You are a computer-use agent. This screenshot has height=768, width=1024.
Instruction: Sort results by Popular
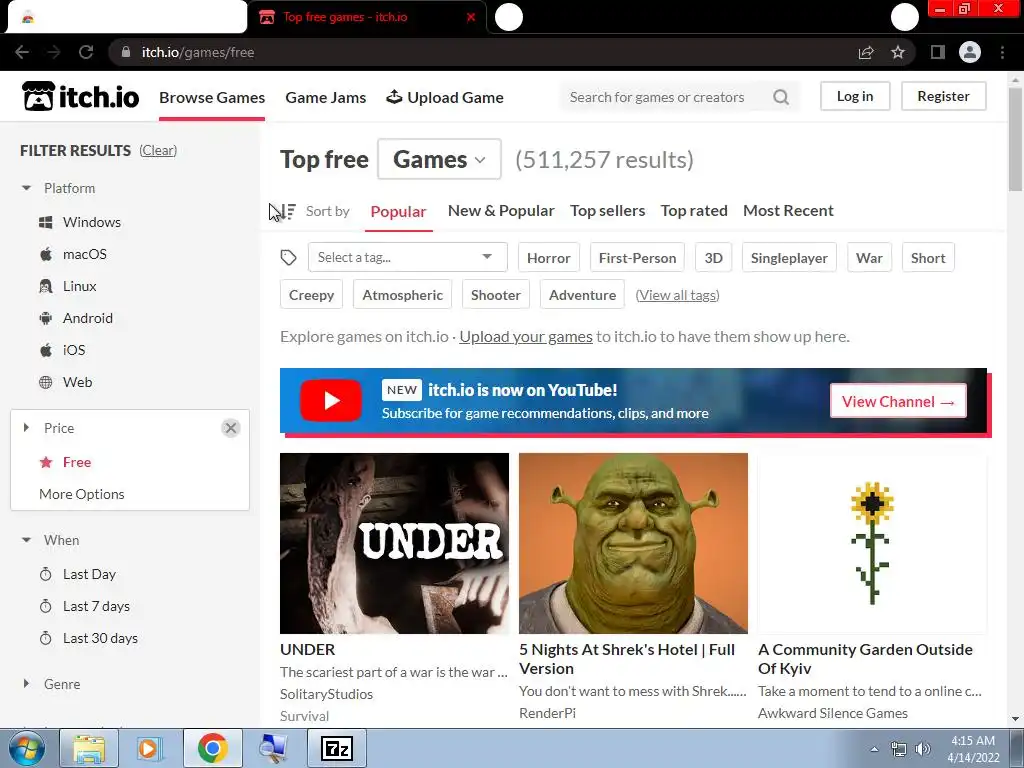tap(398, 212)
